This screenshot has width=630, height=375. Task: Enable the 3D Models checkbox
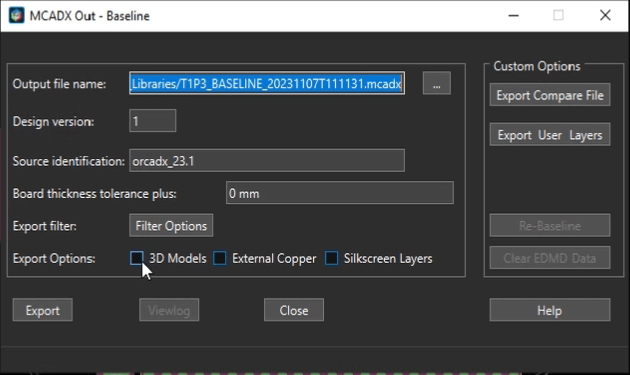coord(137,258)
